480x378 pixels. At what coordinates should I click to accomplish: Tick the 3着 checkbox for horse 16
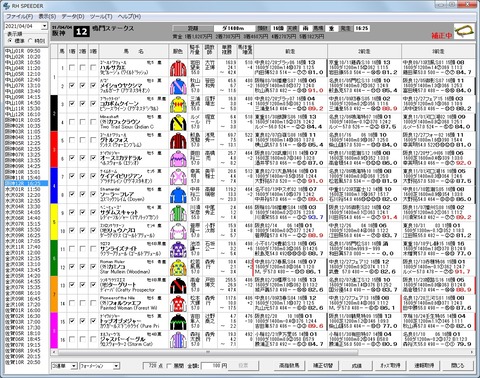(93, 339)
